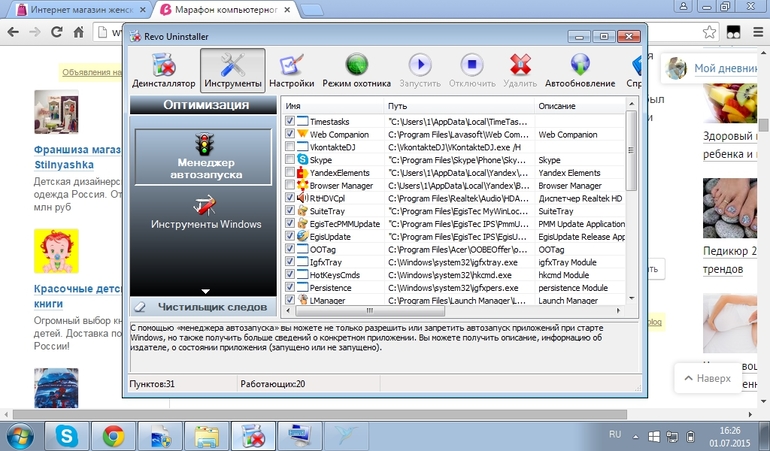Uncheck the HotKeysCmds checkbox
Image resolution: width=770 pixels, height=451 pixels.
[290, 274]
